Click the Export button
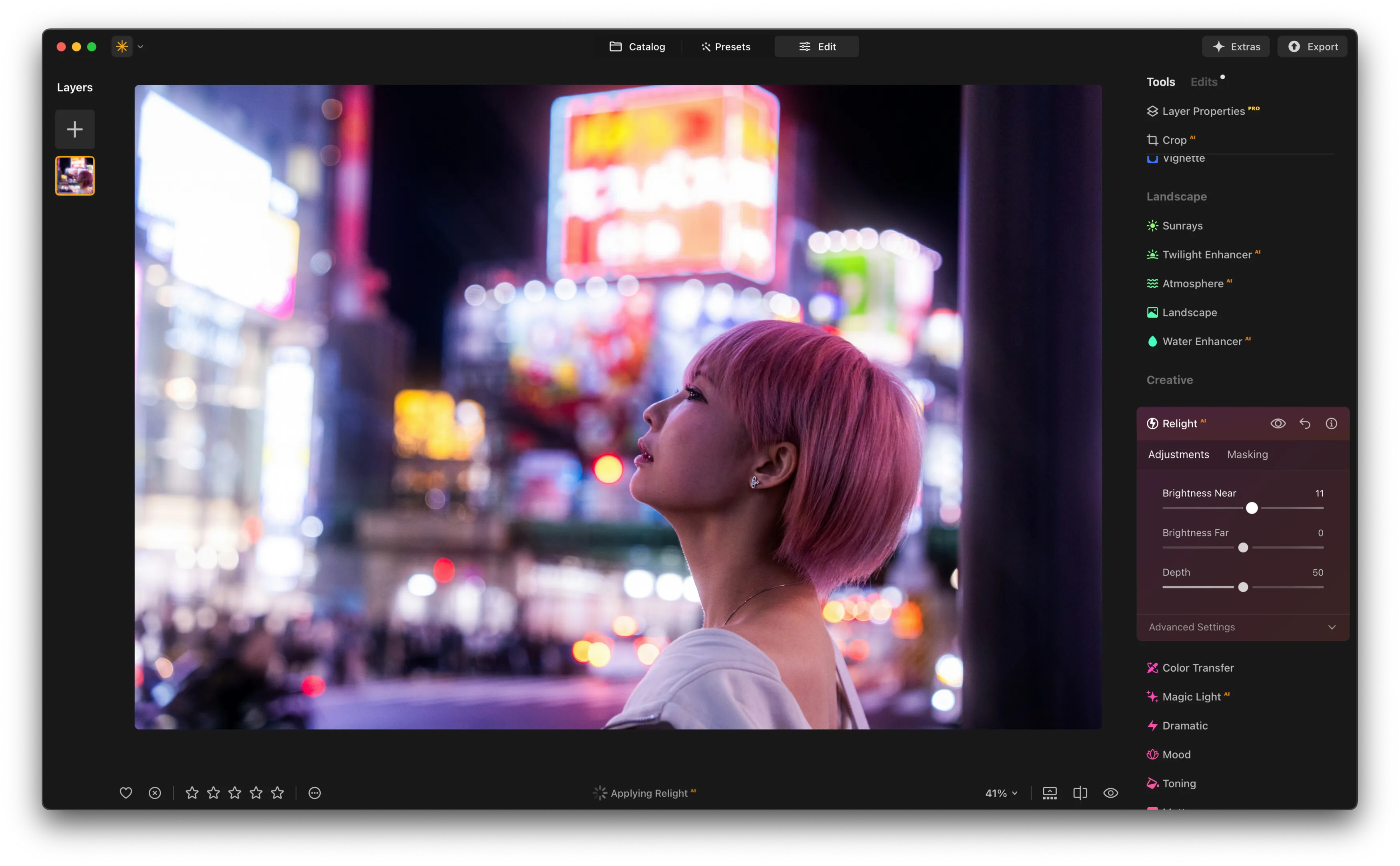Viewport: 1400px width, 866px height. pos(1312,46)
